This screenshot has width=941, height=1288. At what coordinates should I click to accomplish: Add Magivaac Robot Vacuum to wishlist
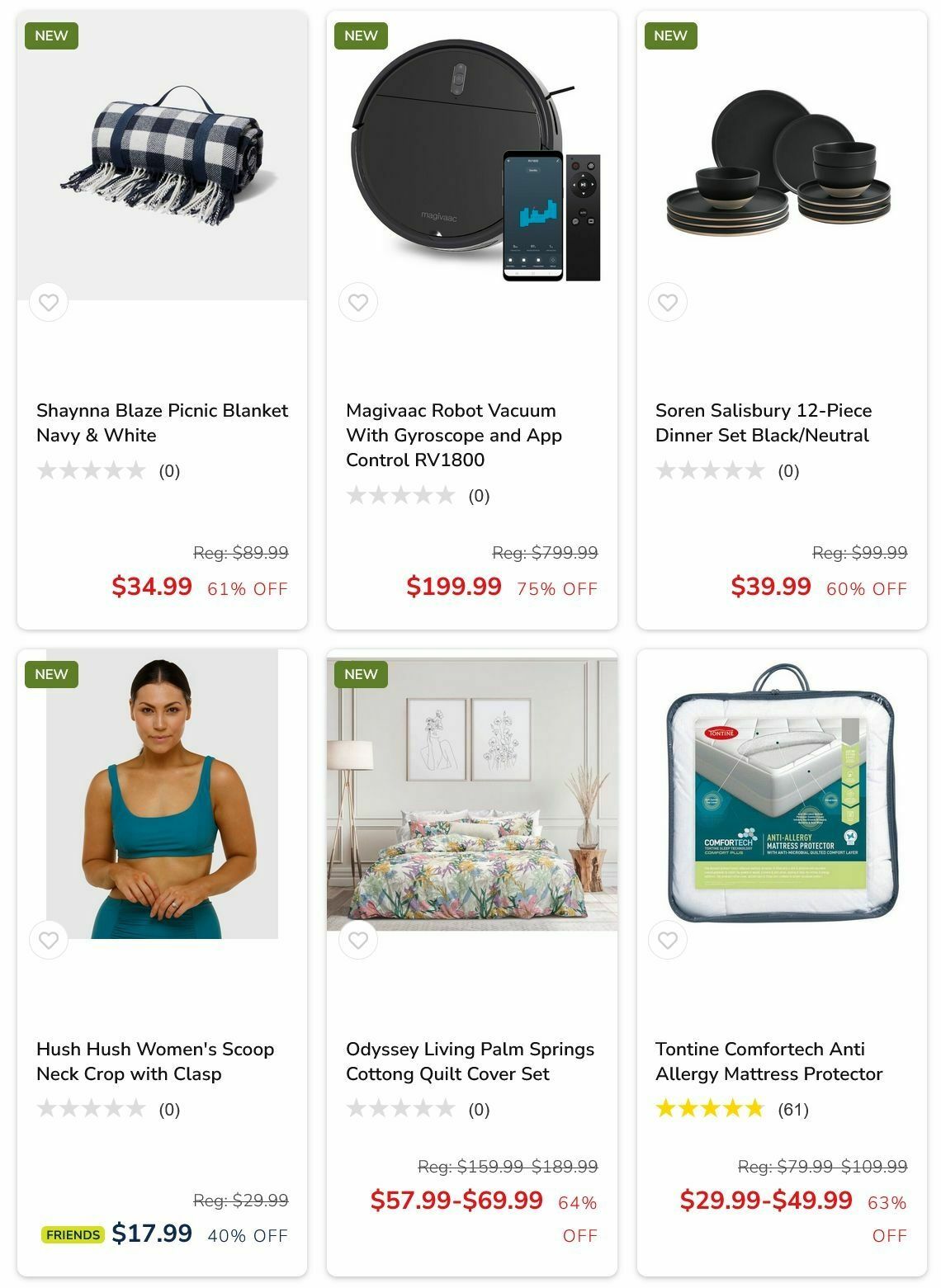click(358, 303)
